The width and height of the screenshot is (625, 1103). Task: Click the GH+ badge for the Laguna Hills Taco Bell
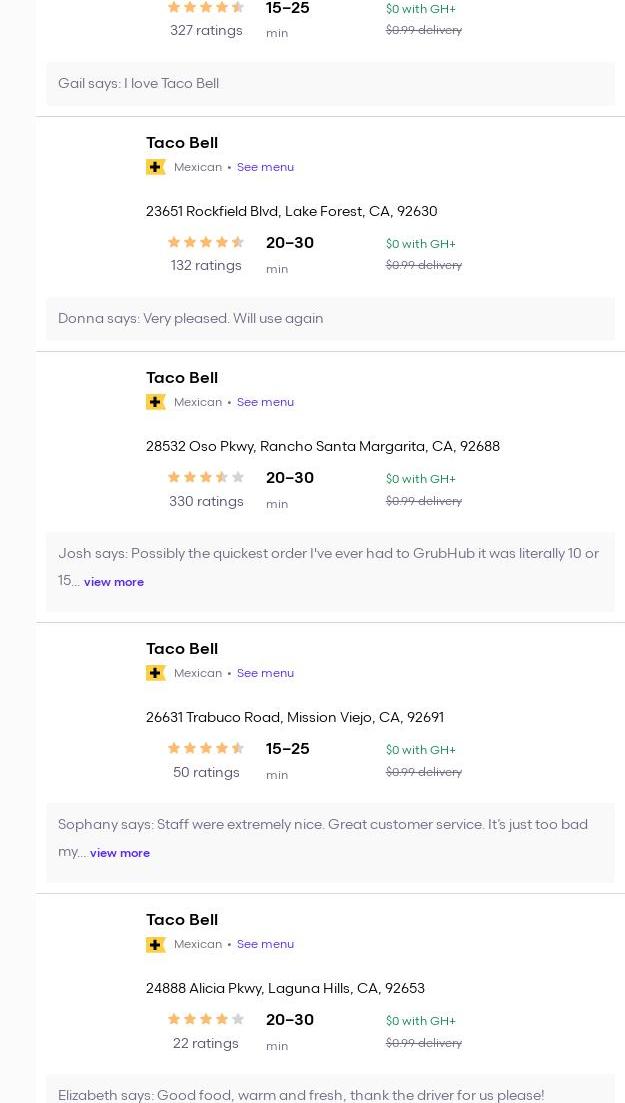155,944
